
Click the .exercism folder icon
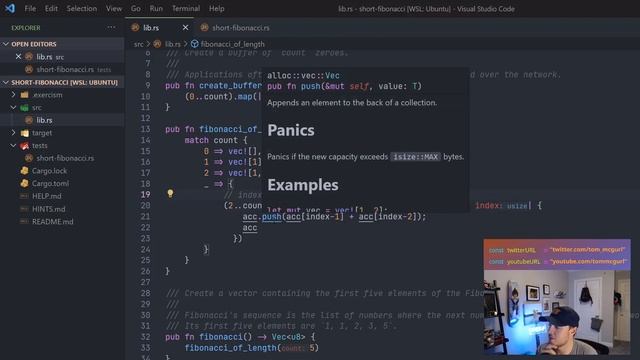tap(24, 95)
